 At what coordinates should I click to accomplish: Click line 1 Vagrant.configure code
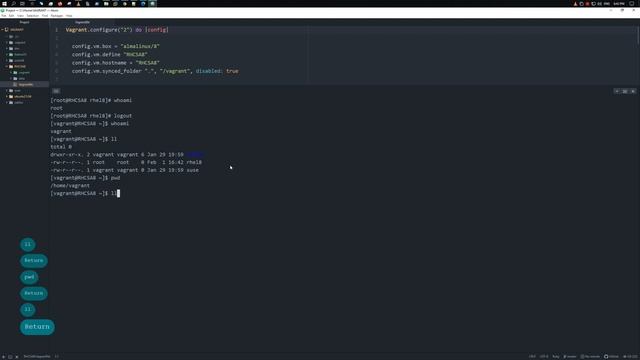tap(117, 30)
